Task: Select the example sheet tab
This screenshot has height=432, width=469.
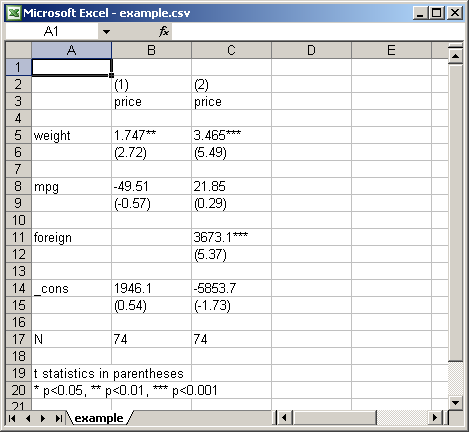Action: [99, 418]
